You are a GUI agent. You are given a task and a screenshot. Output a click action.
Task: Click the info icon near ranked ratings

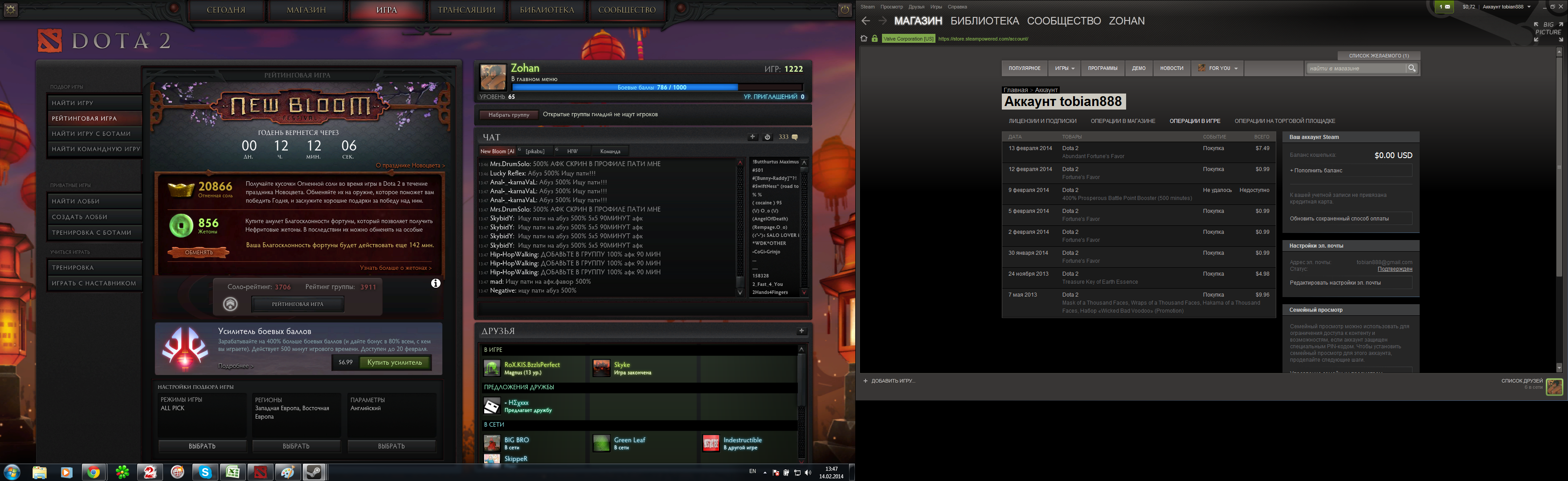pos(436,283)
